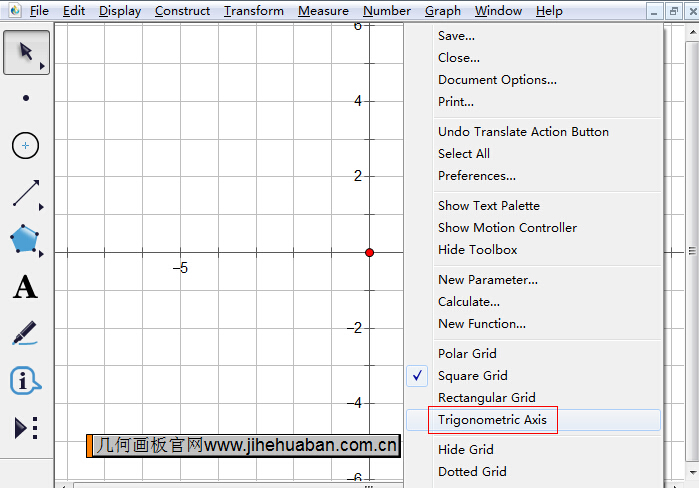The image size is (699, 488).
Task: Open the Display menu
Action: point(120,10)
